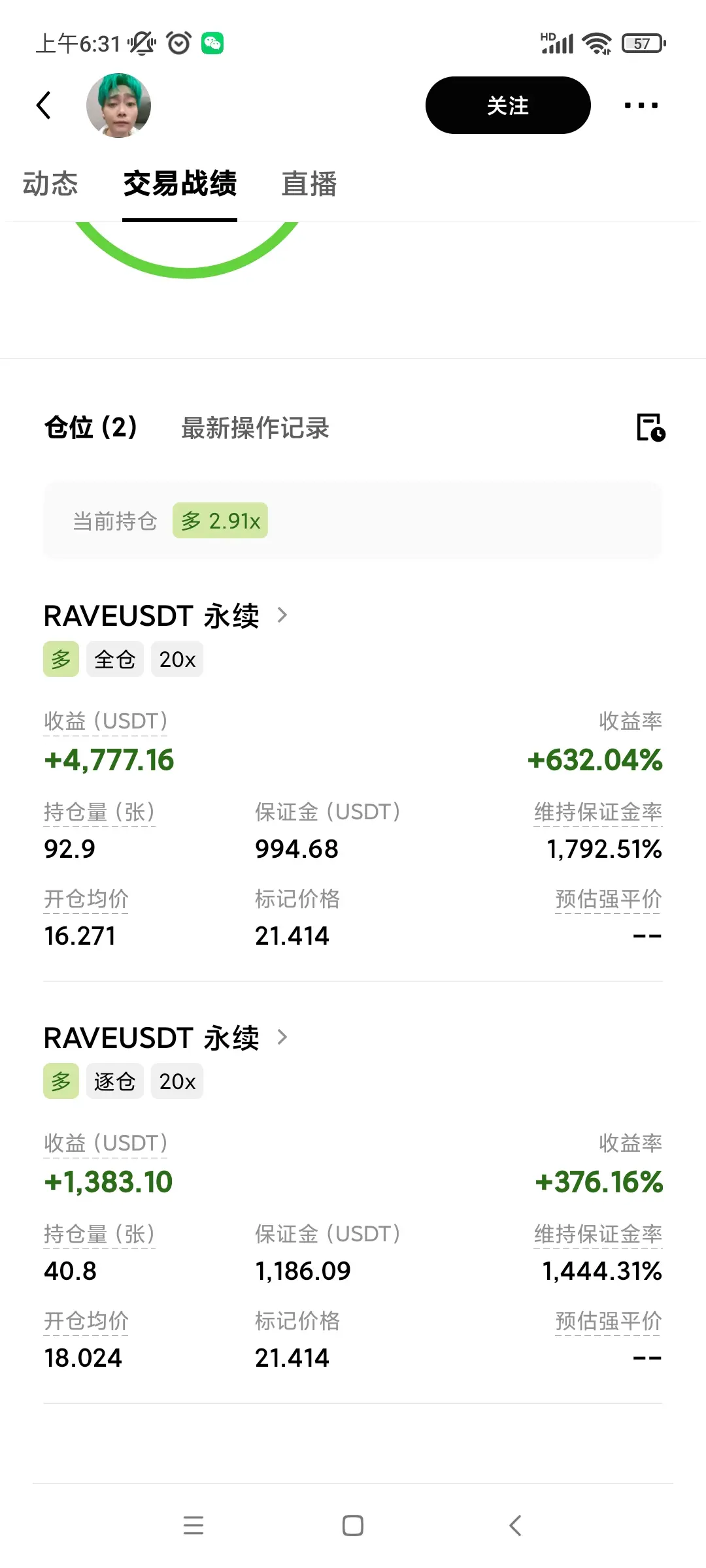Open the three-dot more options menu

[641, 105]
